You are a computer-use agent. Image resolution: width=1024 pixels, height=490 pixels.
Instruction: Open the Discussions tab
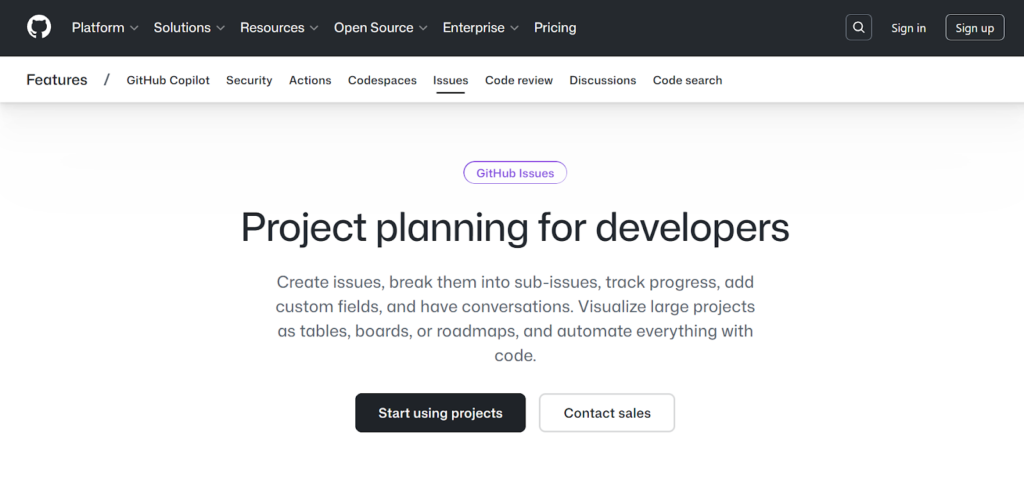(603, 80)
